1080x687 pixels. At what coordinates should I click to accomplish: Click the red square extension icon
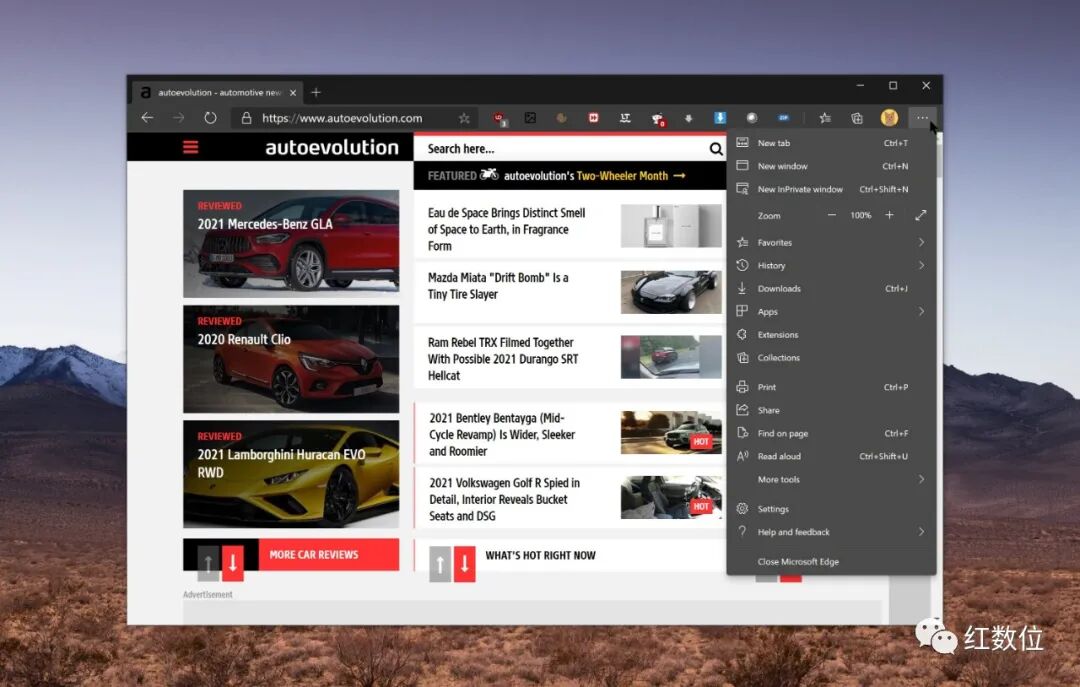pos(594,118)
